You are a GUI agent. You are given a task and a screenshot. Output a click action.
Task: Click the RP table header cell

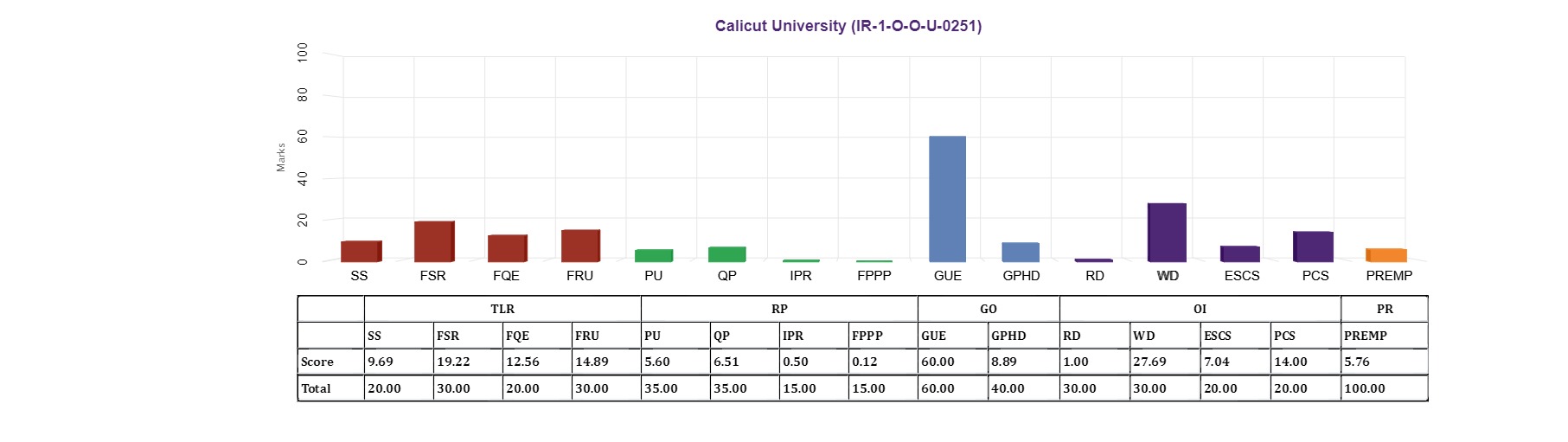pos(779,309)
